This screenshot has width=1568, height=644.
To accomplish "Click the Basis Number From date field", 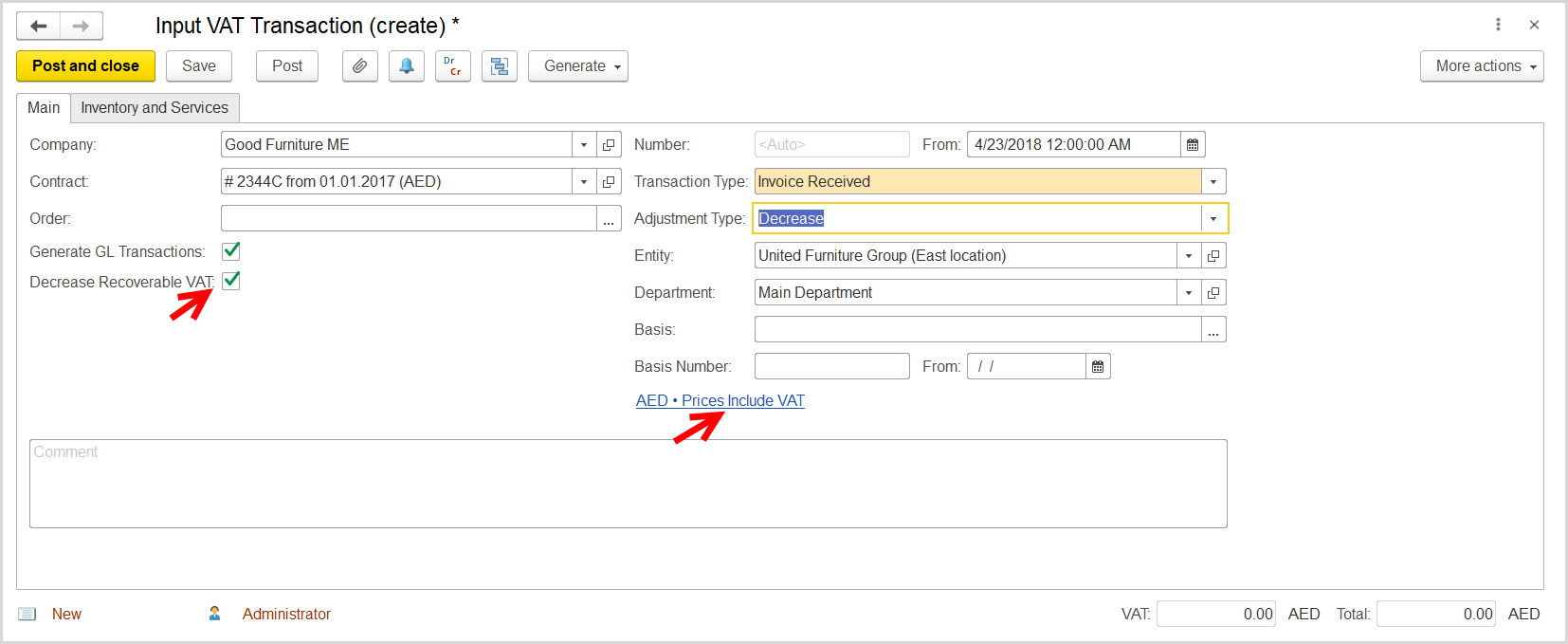I will tap(1026, 367).
